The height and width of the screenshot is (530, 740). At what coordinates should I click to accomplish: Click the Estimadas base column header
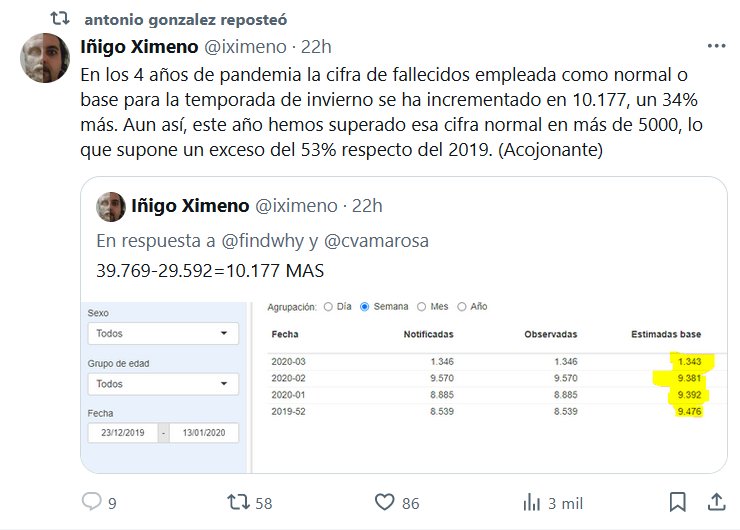click(x=666, y=333)
